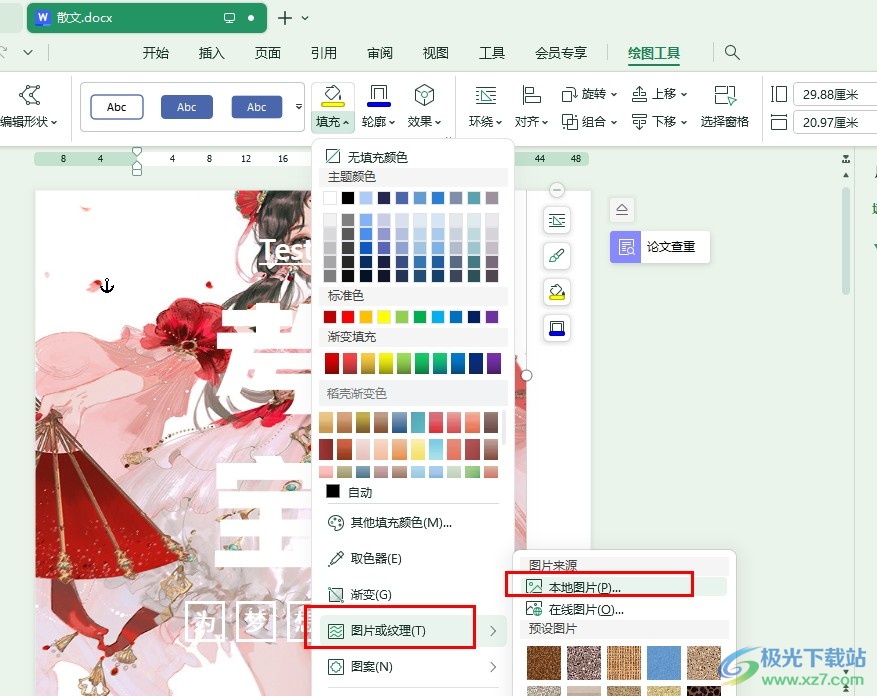The height and width of the screenshot is (696, 877).
Task: Click the floating layout options icon
Action: pyautogui.click(x=557, y=220)
